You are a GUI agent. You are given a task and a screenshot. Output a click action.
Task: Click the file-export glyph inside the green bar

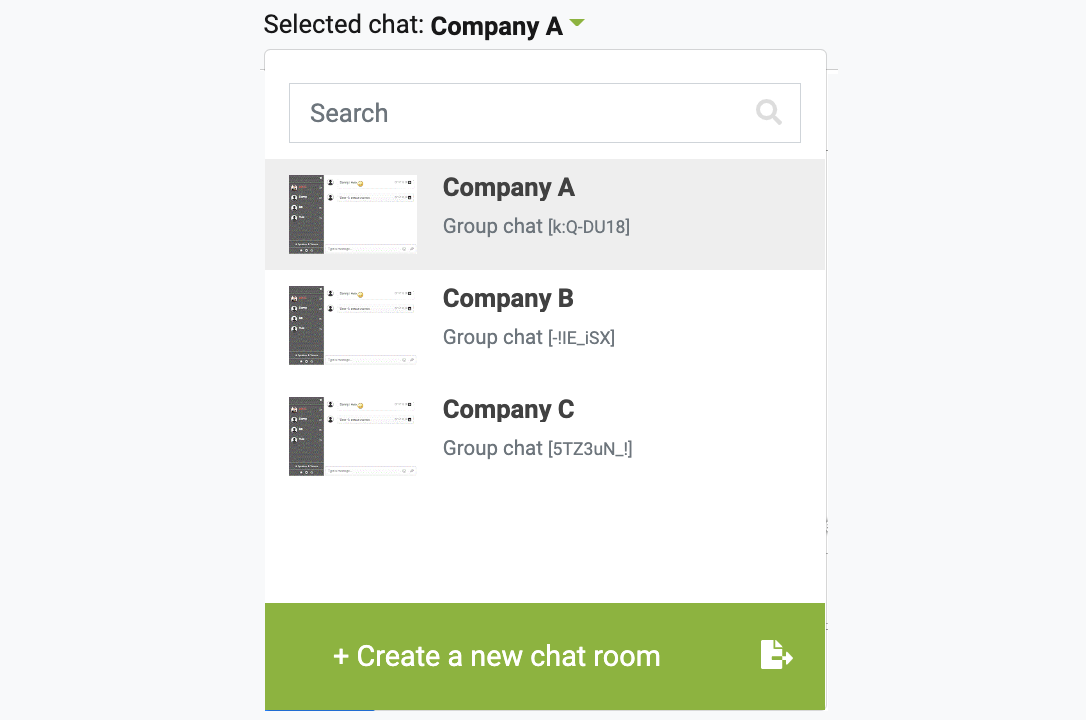[x=776, y=656]
